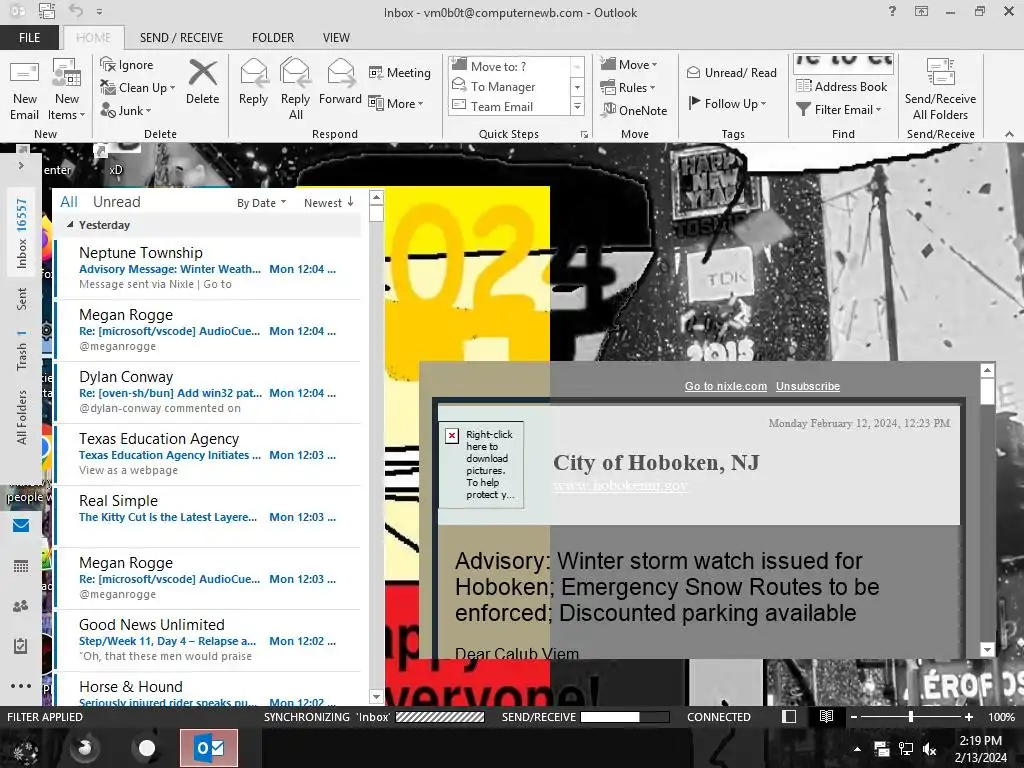Reply to the selected email
Viewport: 1024px width, 768px height.
tap(253, 82)
